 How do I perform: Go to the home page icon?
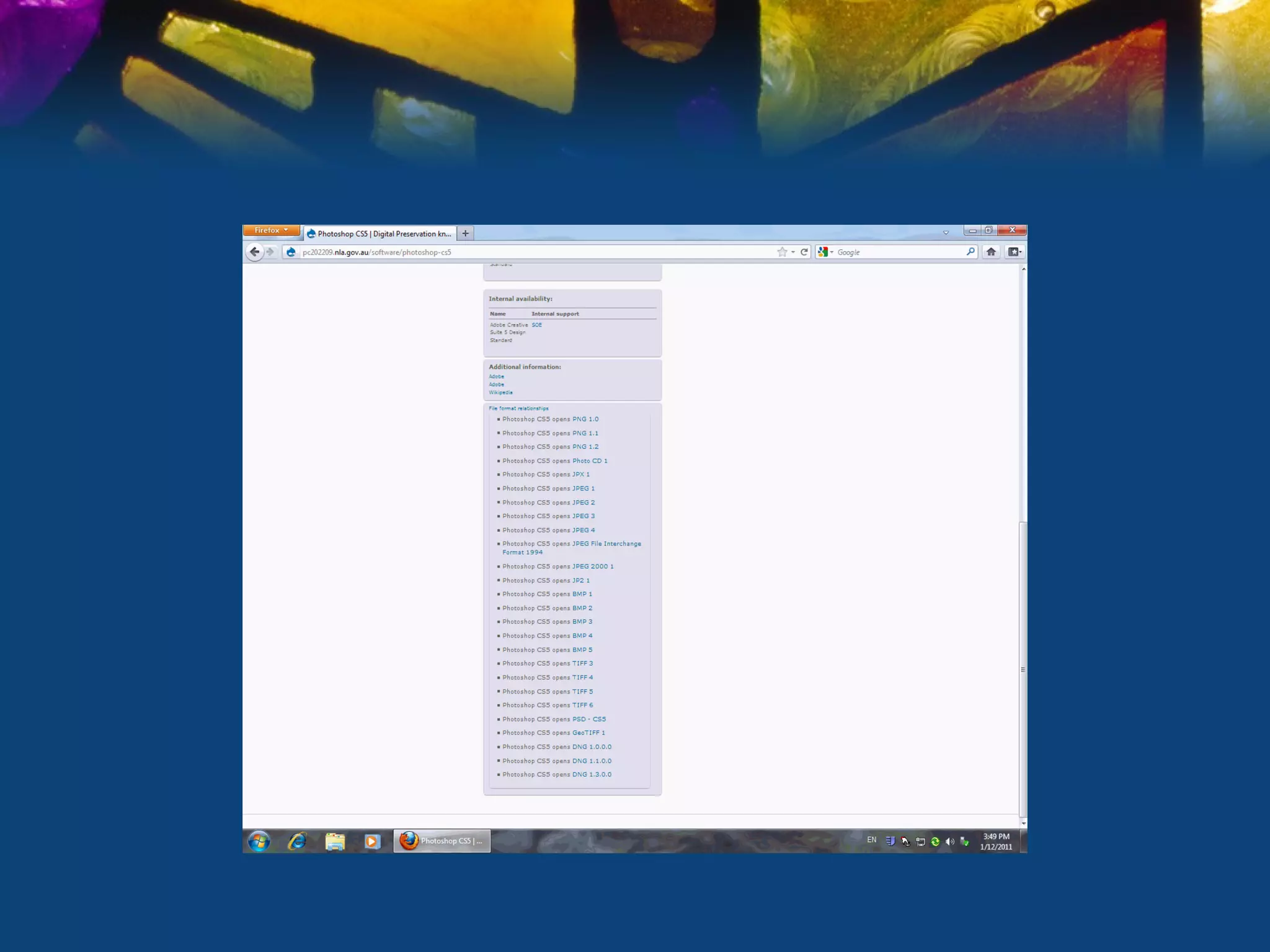click(991, 252)
